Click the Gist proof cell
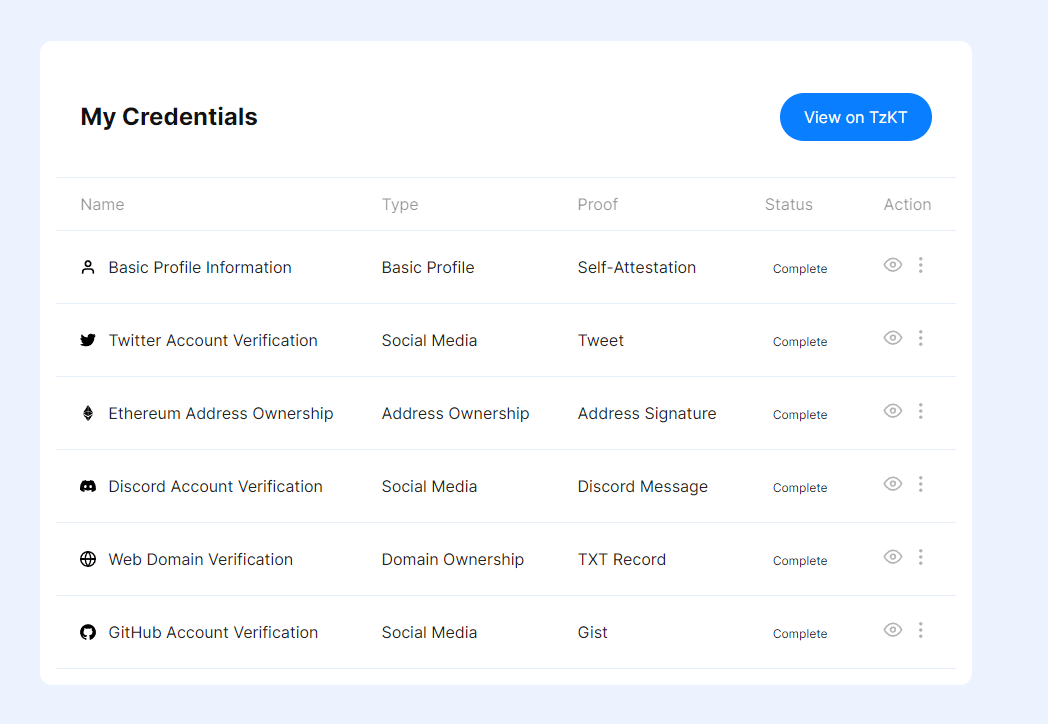This screenshot has height=724, width=1048. 592,632
